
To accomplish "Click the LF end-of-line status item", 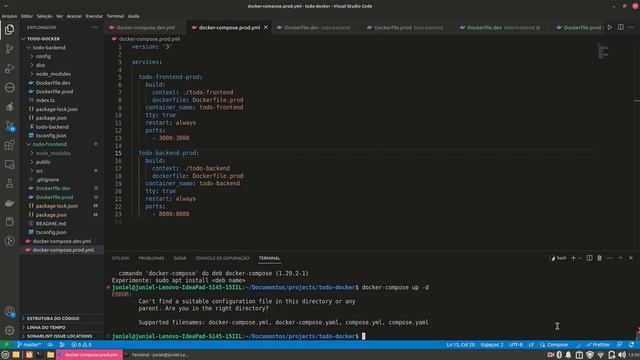I will 531,344.
